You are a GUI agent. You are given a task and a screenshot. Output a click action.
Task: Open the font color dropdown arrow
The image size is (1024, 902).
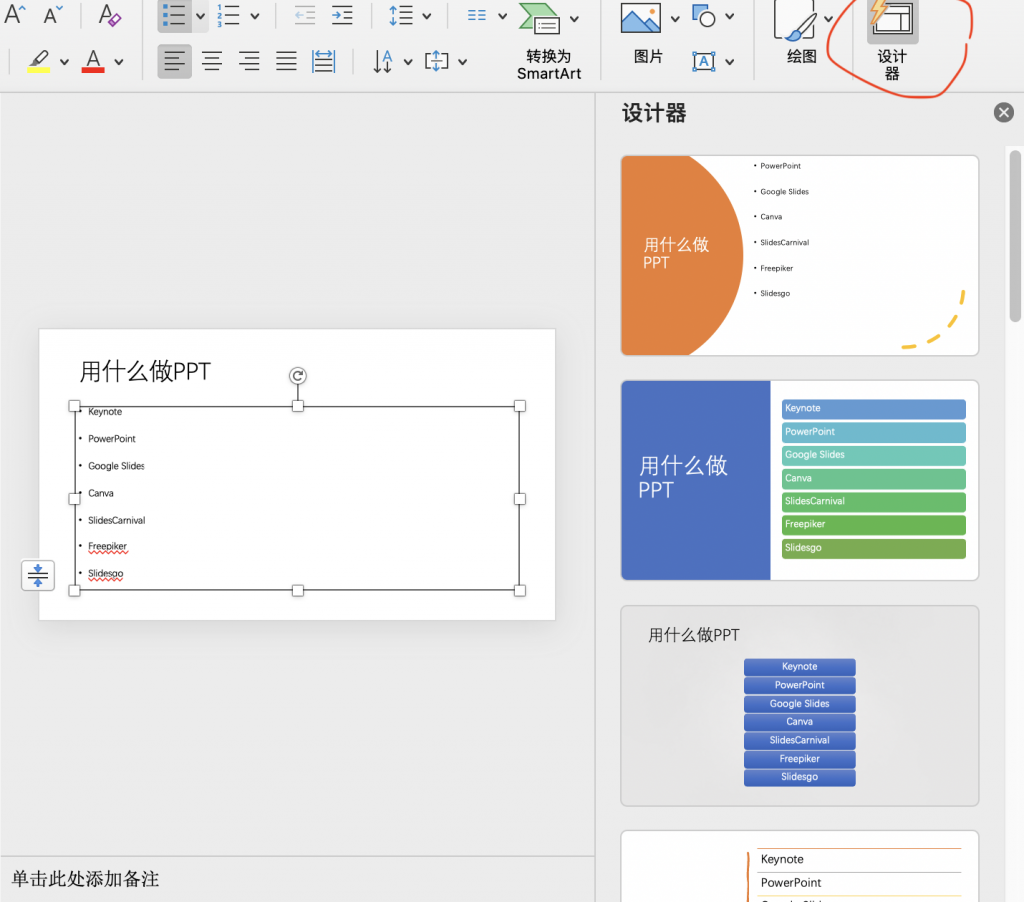119,63
